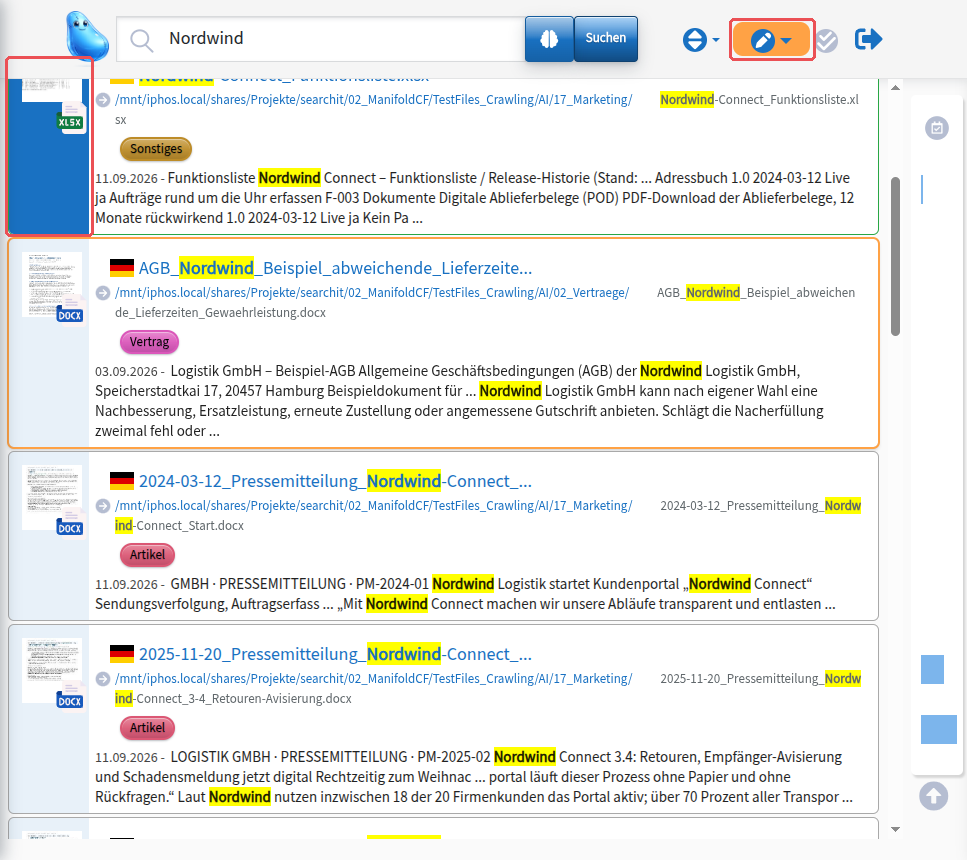Screen dimensions: 967x860
Task: Focus the search field containing Nordwind
Action: [321, 39]
